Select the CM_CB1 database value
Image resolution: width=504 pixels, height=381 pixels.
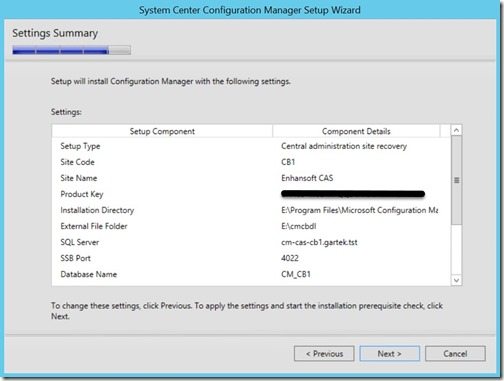pyautogui.click(x=296, y=274)
